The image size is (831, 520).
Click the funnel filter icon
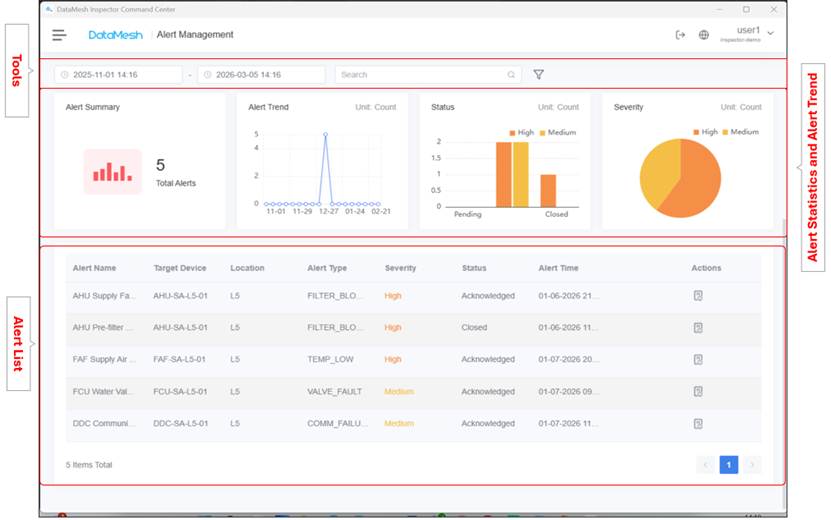(x=539, y=75)
